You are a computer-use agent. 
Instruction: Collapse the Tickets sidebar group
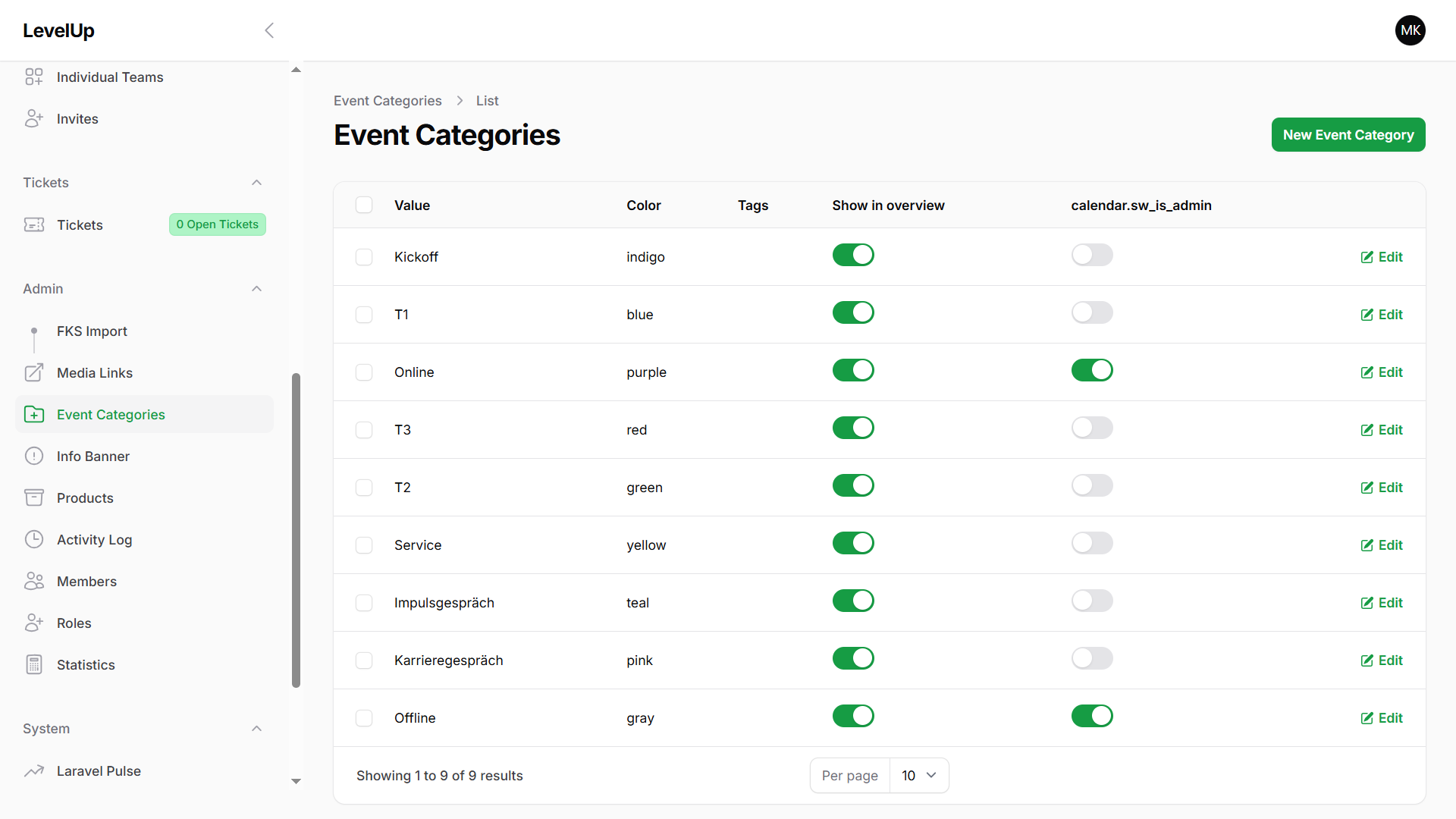point(256,183)
